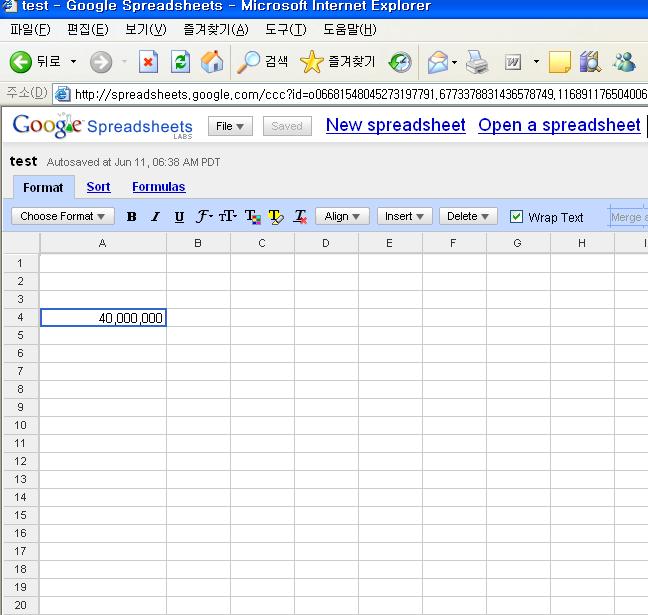648x615 pixels.
Task: Open the New spreadsheet link
Action: pyautogui.click(x=395, y=125)
